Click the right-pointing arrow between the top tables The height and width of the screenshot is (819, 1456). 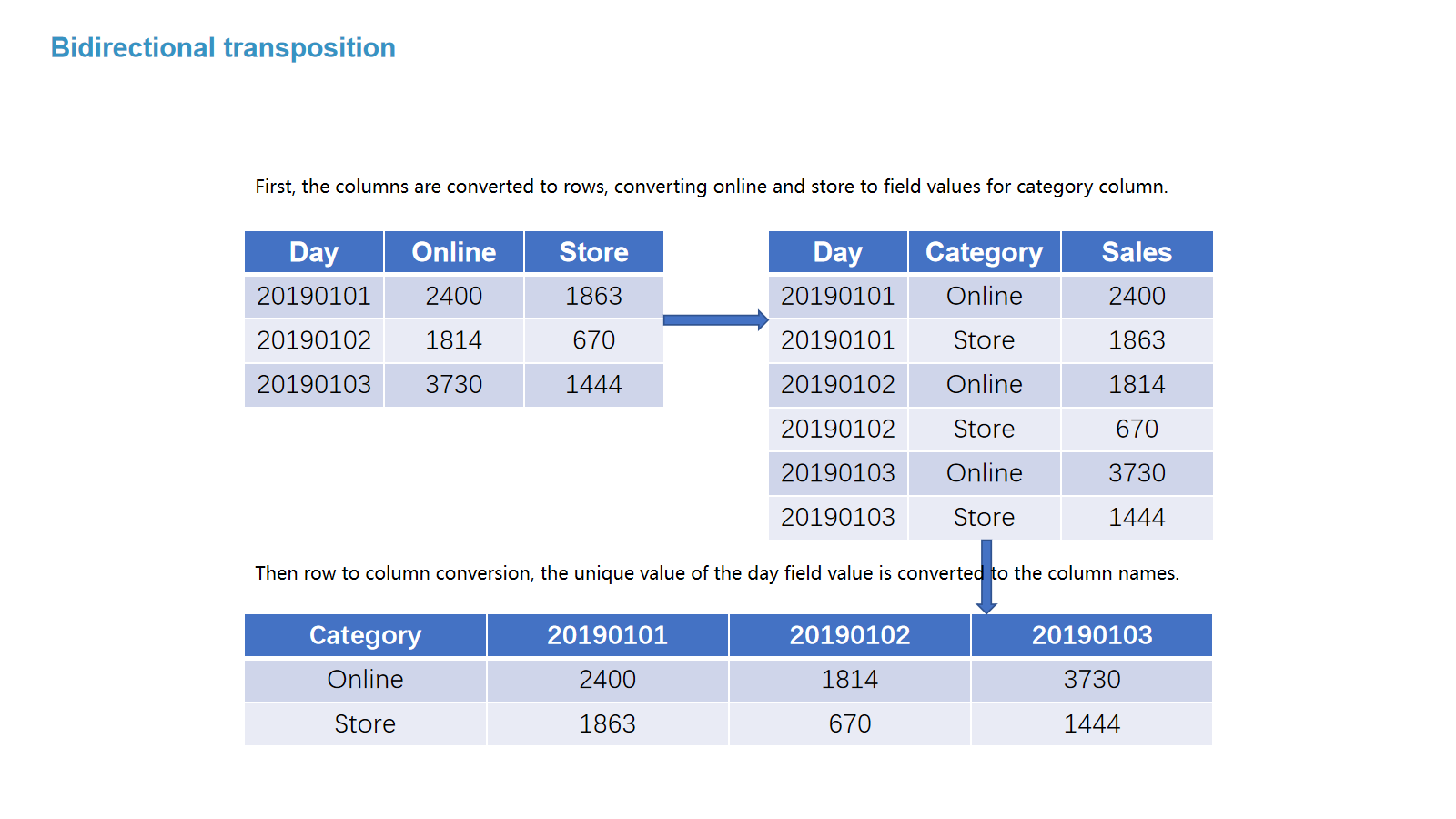tap(715, 319)
